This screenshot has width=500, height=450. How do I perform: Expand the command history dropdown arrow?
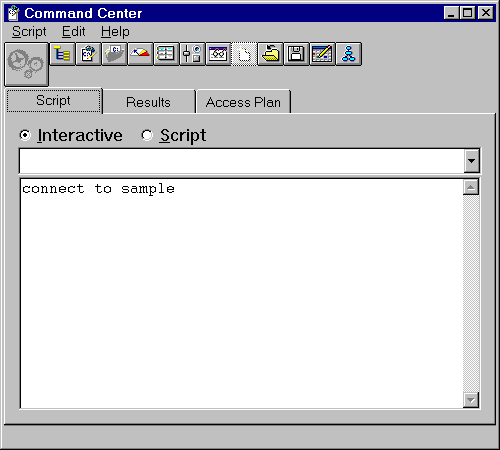tap(471, 161)
